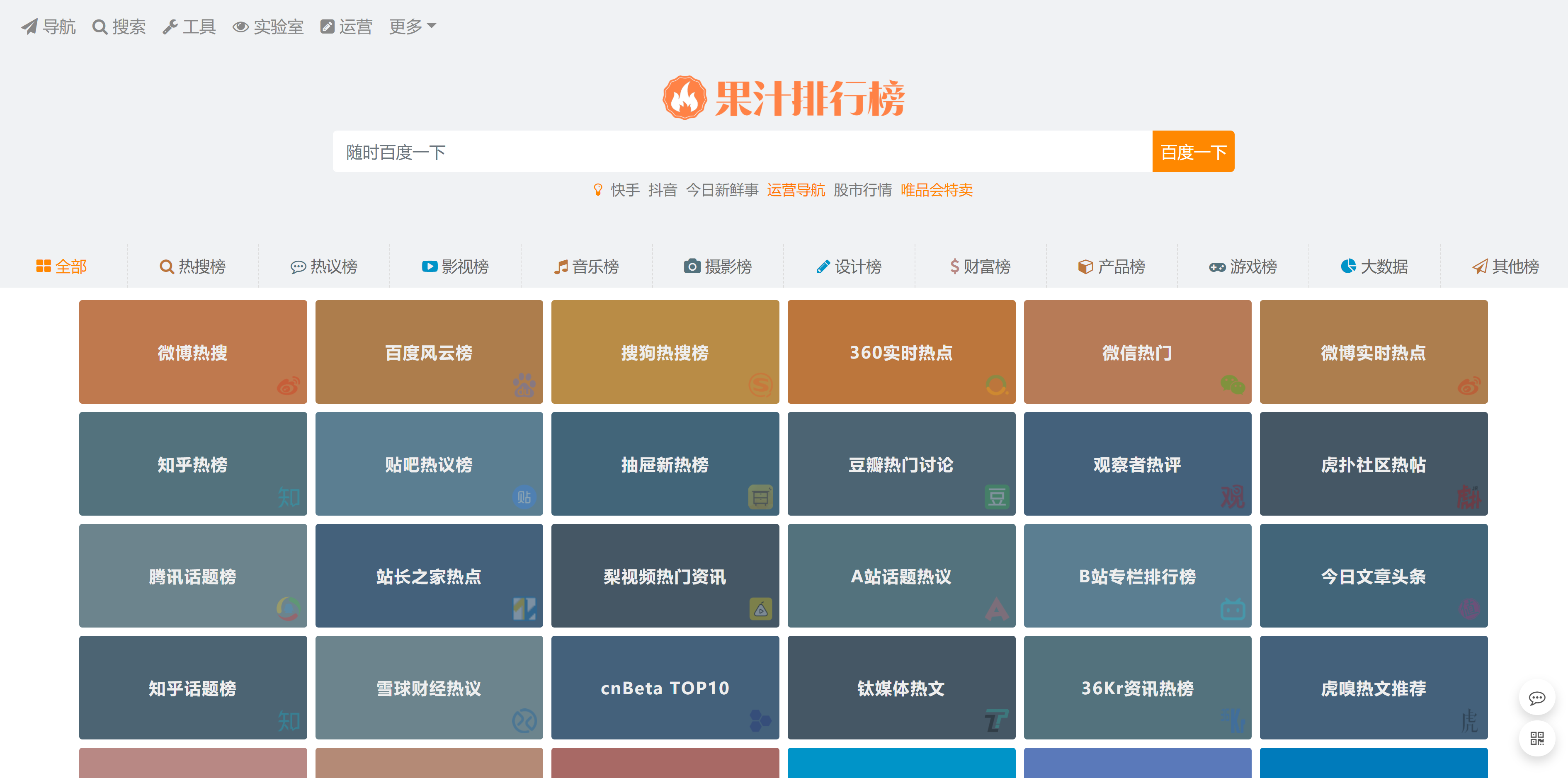1568x778 pixels.
Task: Click the chat bubble floating icon
Action: coord(1536,698)
